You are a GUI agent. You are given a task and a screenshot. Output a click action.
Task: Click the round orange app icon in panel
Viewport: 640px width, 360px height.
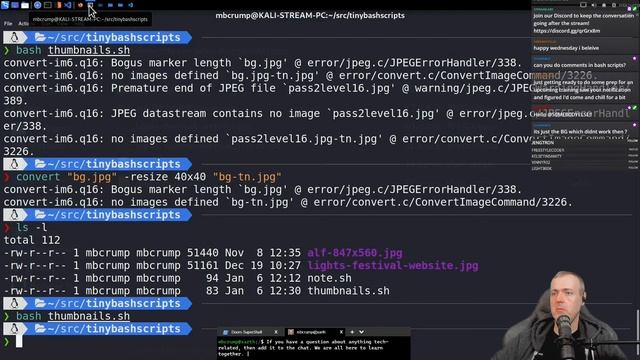pyautogui.click(x=80, y=5)
